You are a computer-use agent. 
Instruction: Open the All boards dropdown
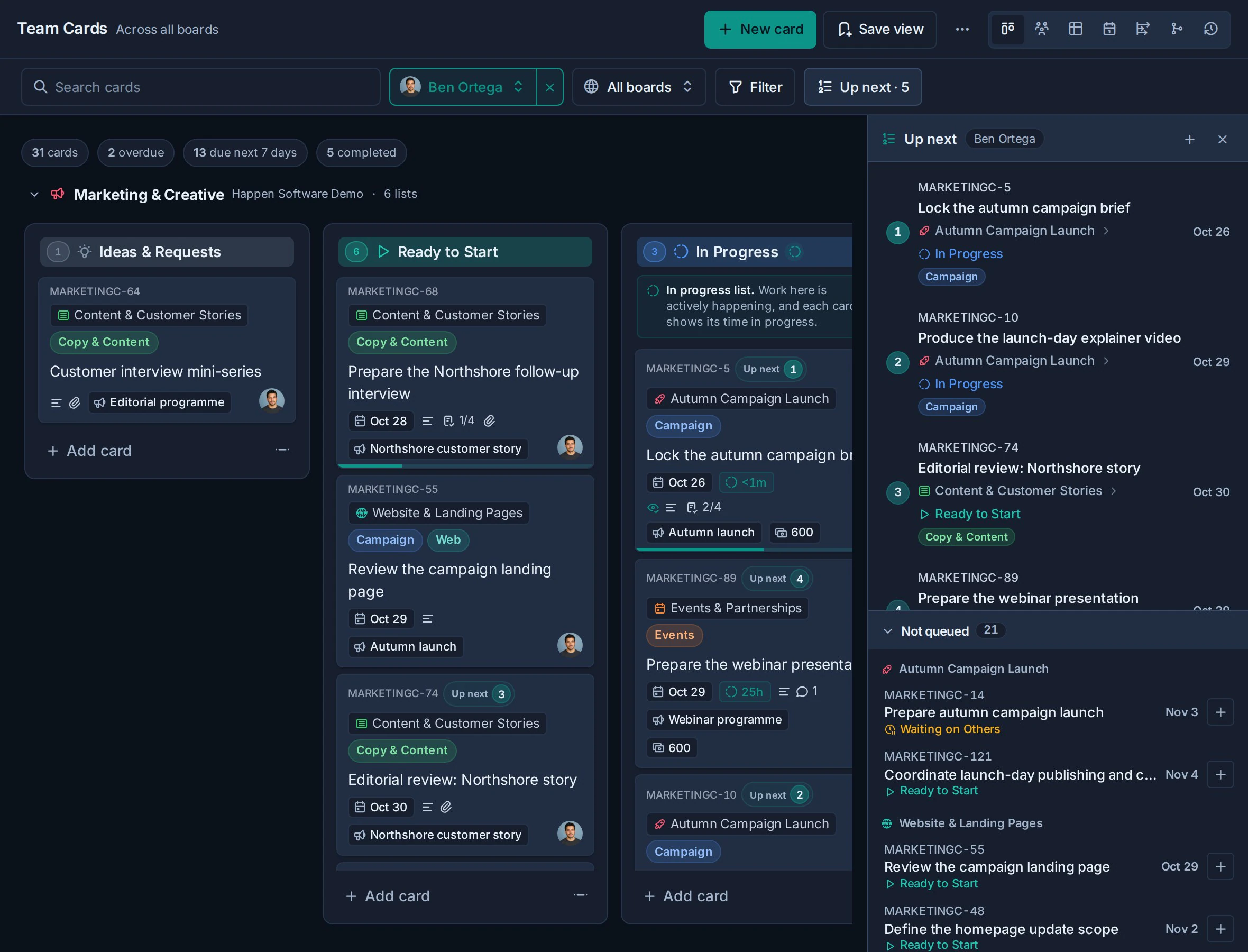pyautogui.click(x=638, y=87)
